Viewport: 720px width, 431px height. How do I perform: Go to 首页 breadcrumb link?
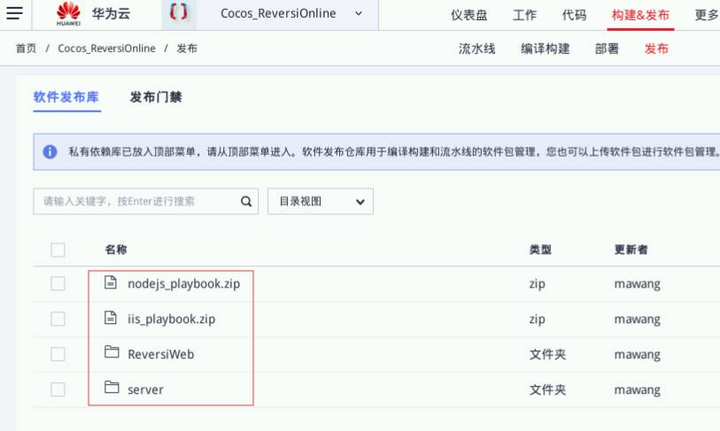tap(26, 48)
